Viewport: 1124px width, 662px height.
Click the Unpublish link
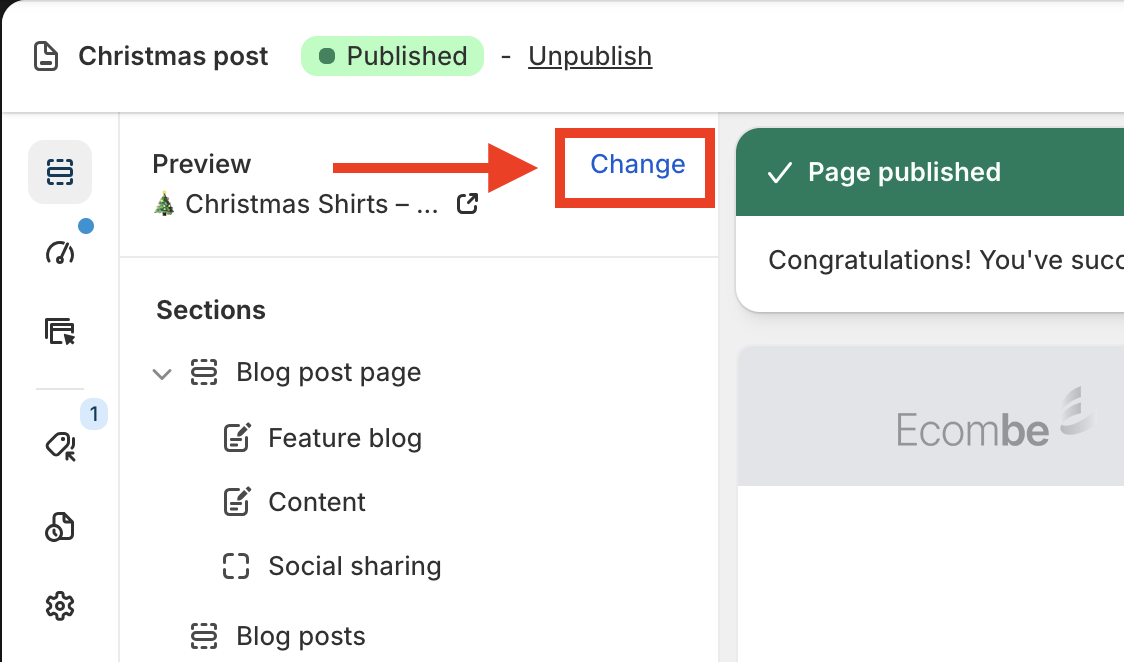pos(590,57)
